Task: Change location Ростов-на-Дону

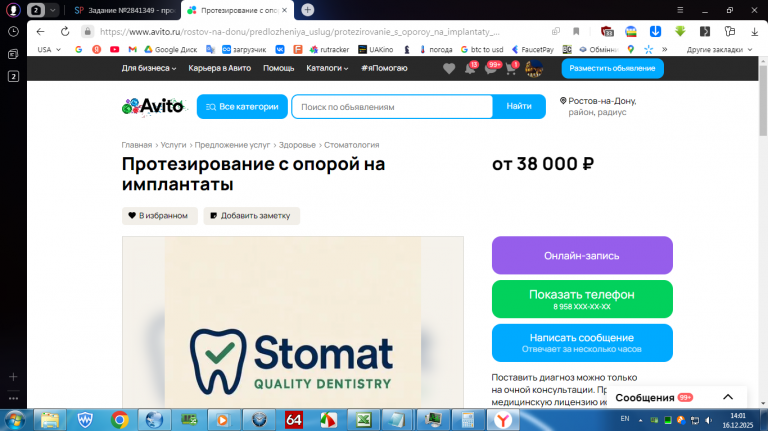Action: click(x=598, y=106)
